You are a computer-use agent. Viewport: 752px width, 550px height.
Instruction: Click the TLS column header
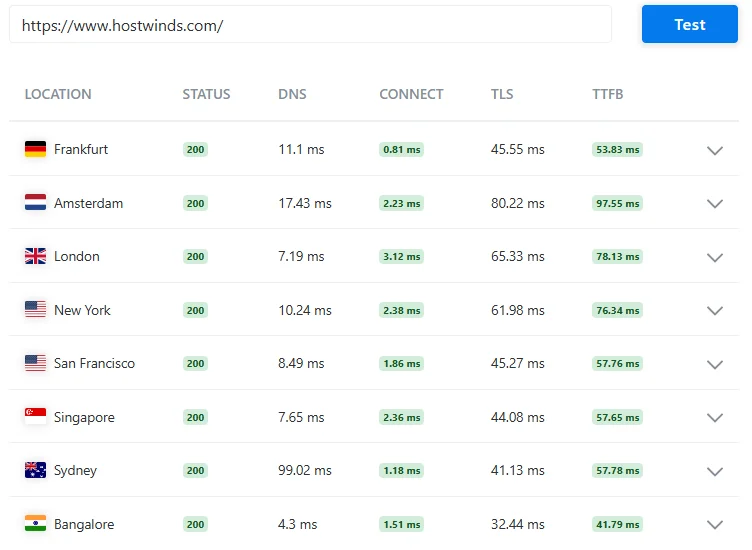point(502,94)
